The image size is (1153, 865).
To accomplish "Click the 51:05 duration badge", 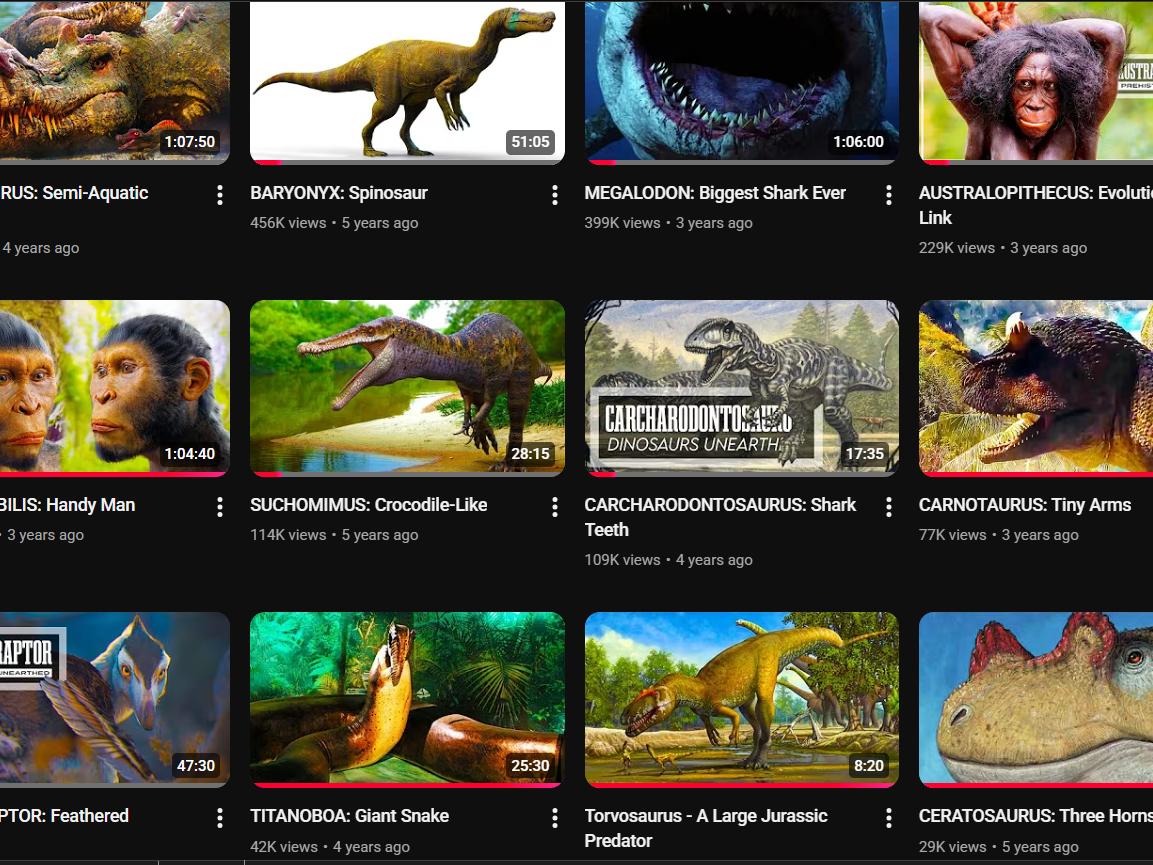I will point(530,142).
